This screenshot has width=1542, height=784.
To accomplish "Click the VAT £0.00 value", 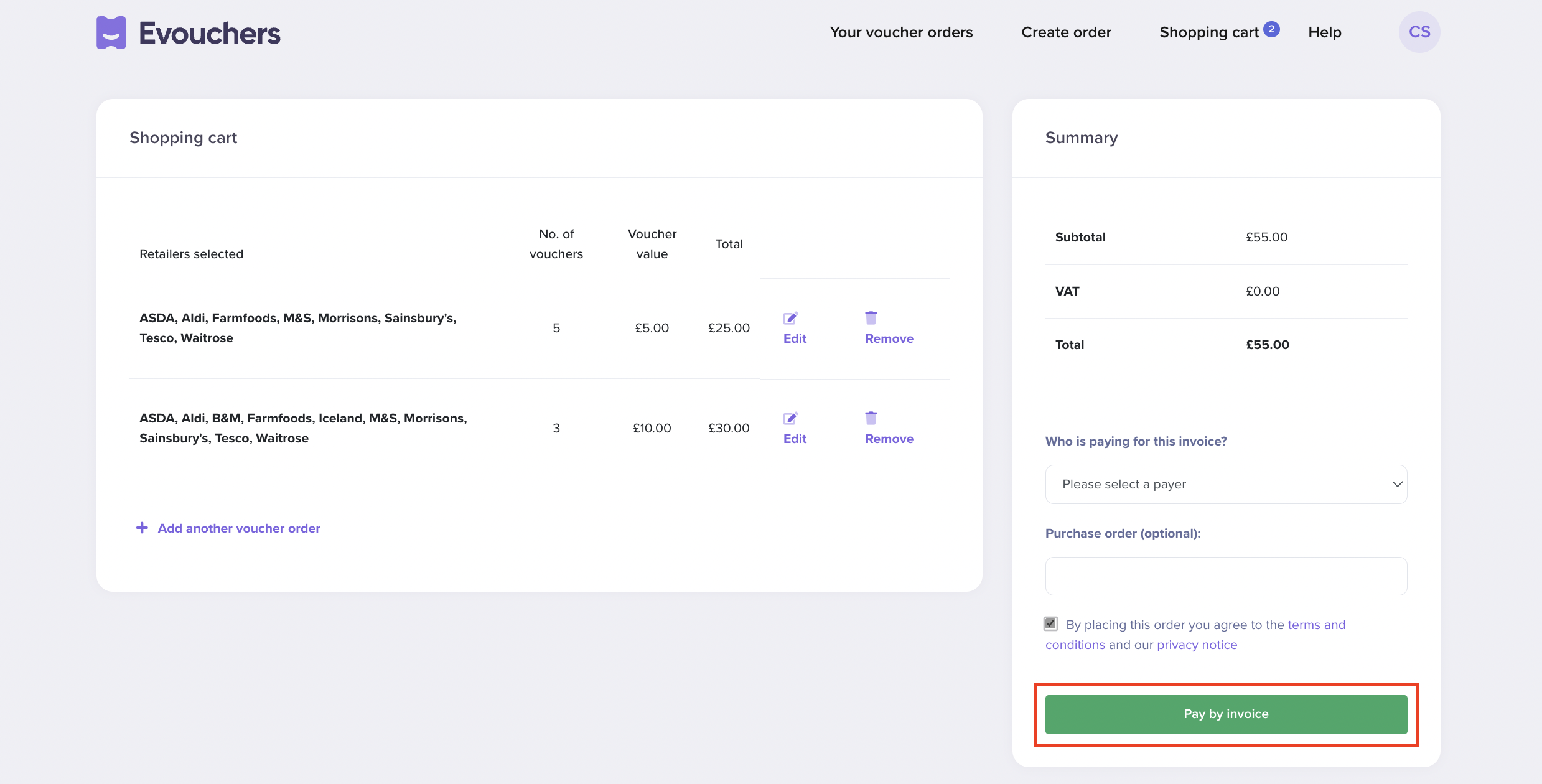I will 1263,291.
